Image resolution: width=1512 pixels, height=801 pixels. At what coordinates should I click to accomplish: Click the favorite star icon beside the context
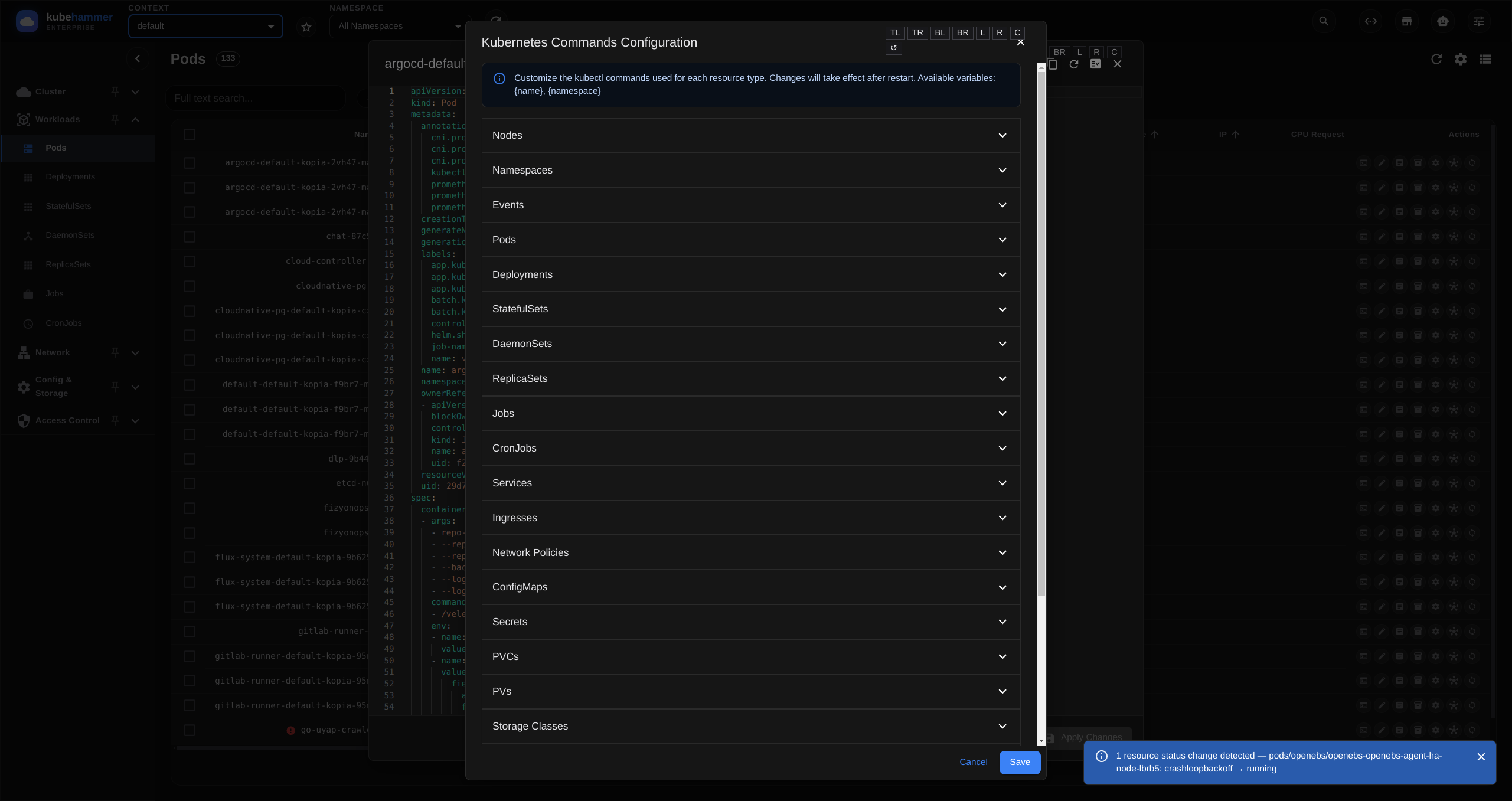tap(306, 27)
